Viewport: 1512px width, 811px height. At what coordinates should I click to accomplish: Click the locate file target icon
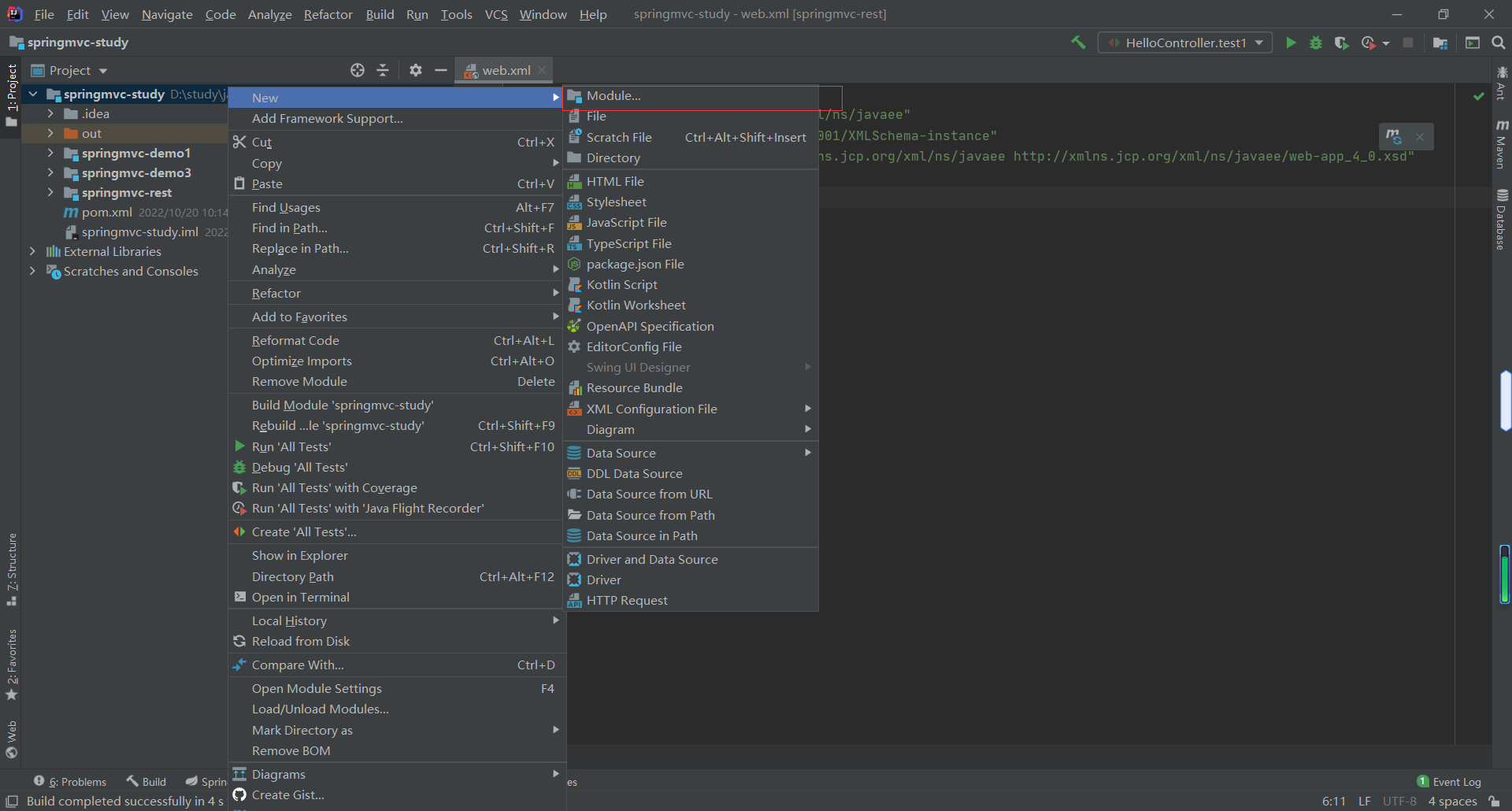[358, 70]
